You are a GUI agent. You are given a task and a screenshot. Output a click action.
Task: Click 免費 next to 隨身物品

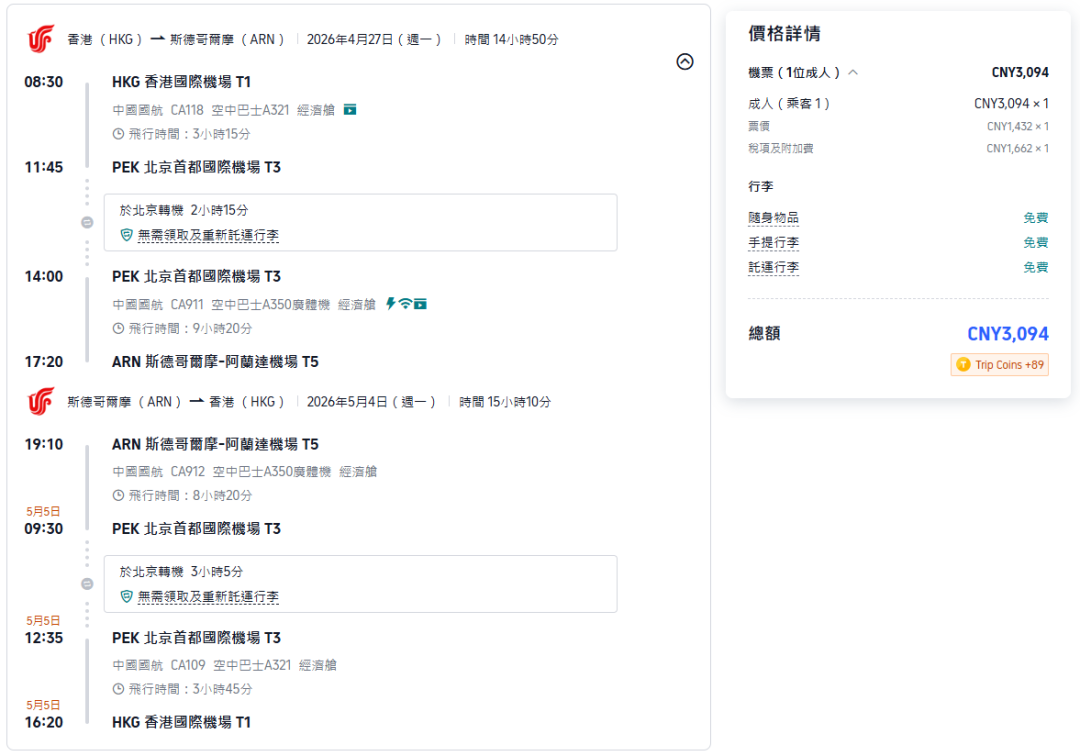tap(1037, 216)
